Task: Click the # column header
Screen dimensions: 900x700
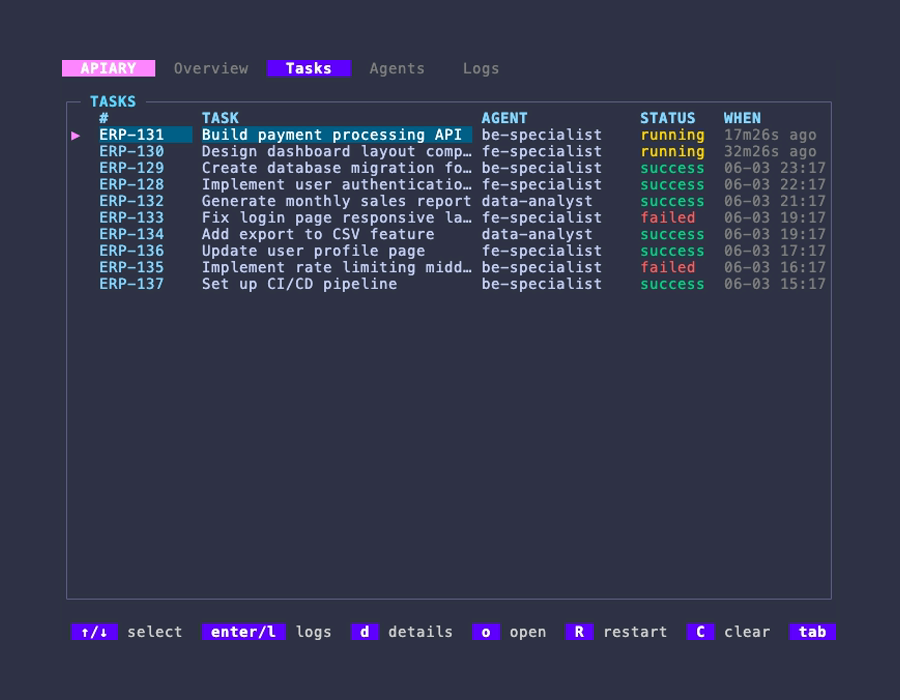Action: tap(104, 118)
